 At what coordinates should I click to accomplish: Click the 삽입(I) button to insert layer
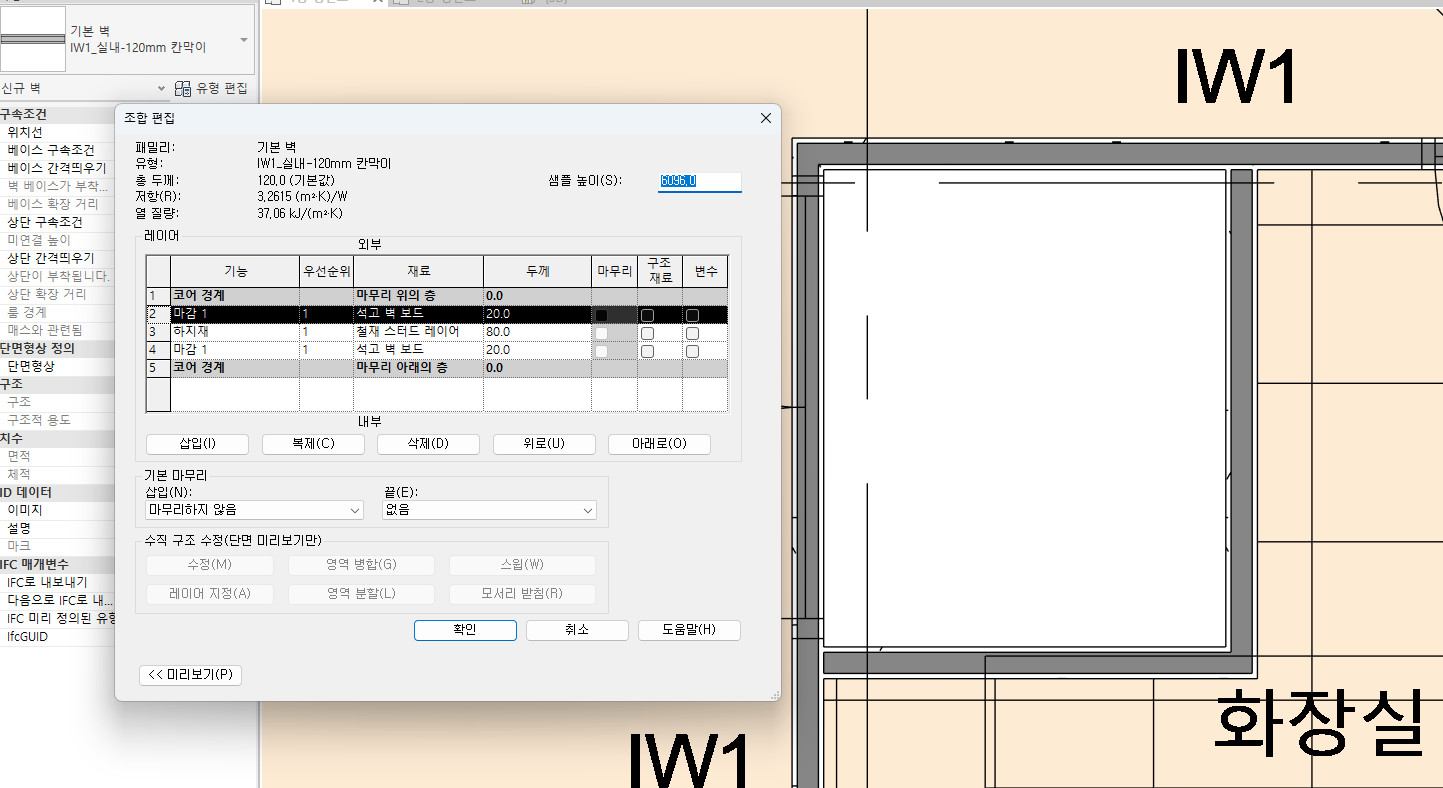point(197,444)
